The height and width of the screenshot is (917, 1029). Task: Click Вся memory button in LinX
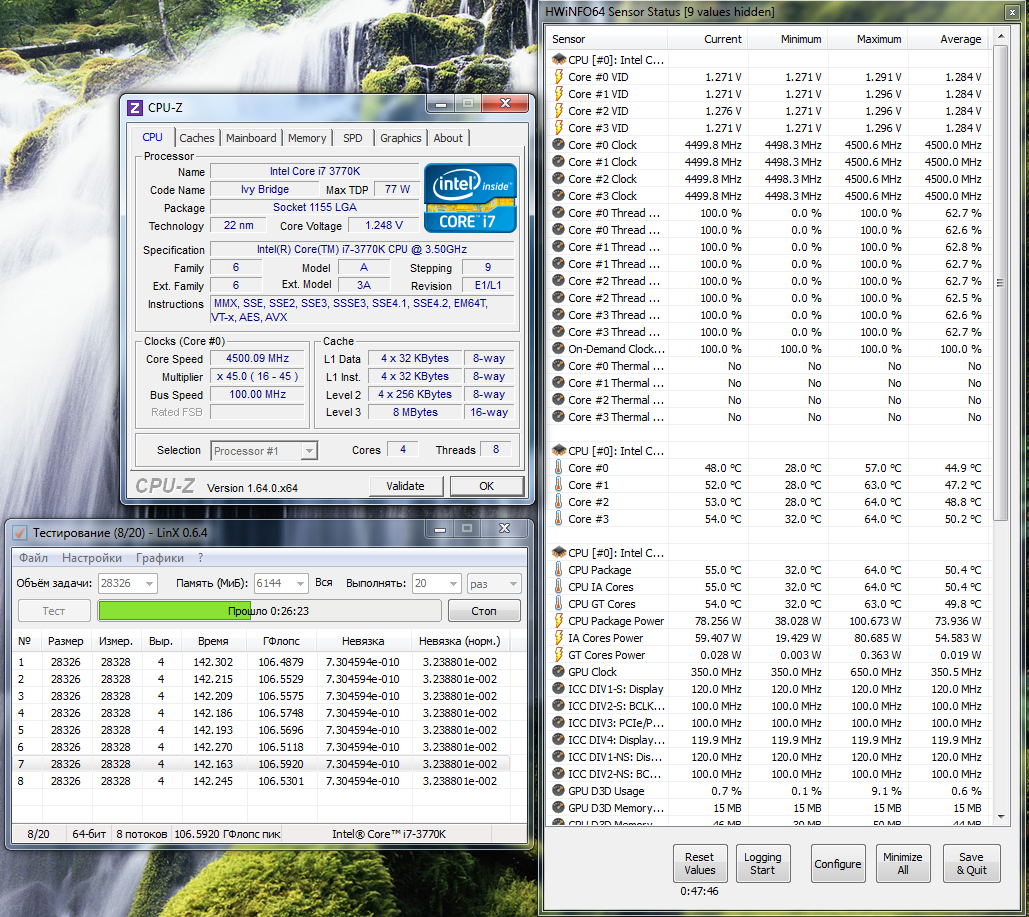(x=324, y=583)
